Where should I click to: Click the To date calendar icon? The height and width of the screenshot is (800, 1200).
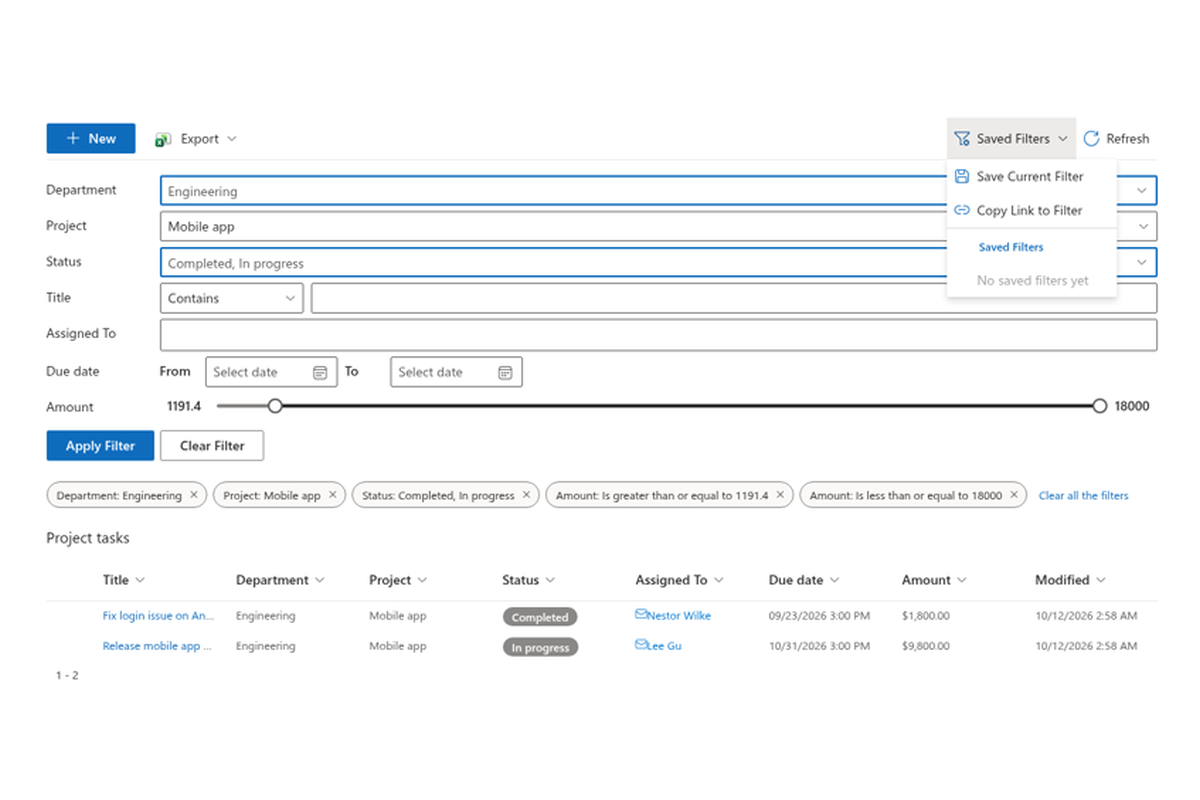(505, 372)
